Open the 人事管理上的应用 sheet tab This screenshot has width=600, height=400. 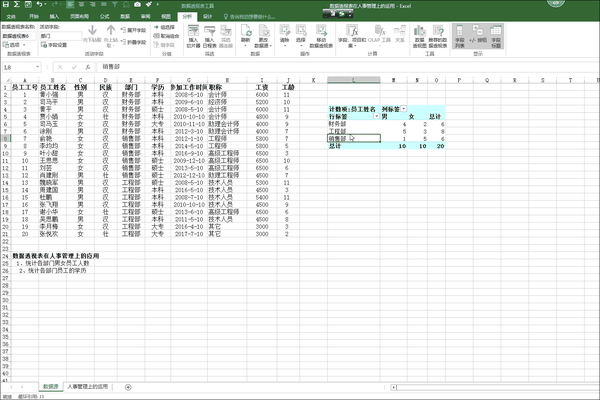click(88, 387)
